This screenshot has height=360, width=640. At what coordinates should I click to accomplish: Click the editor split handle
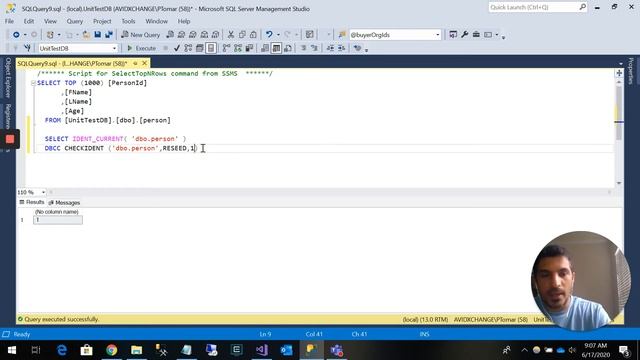(x=619, y=73)
